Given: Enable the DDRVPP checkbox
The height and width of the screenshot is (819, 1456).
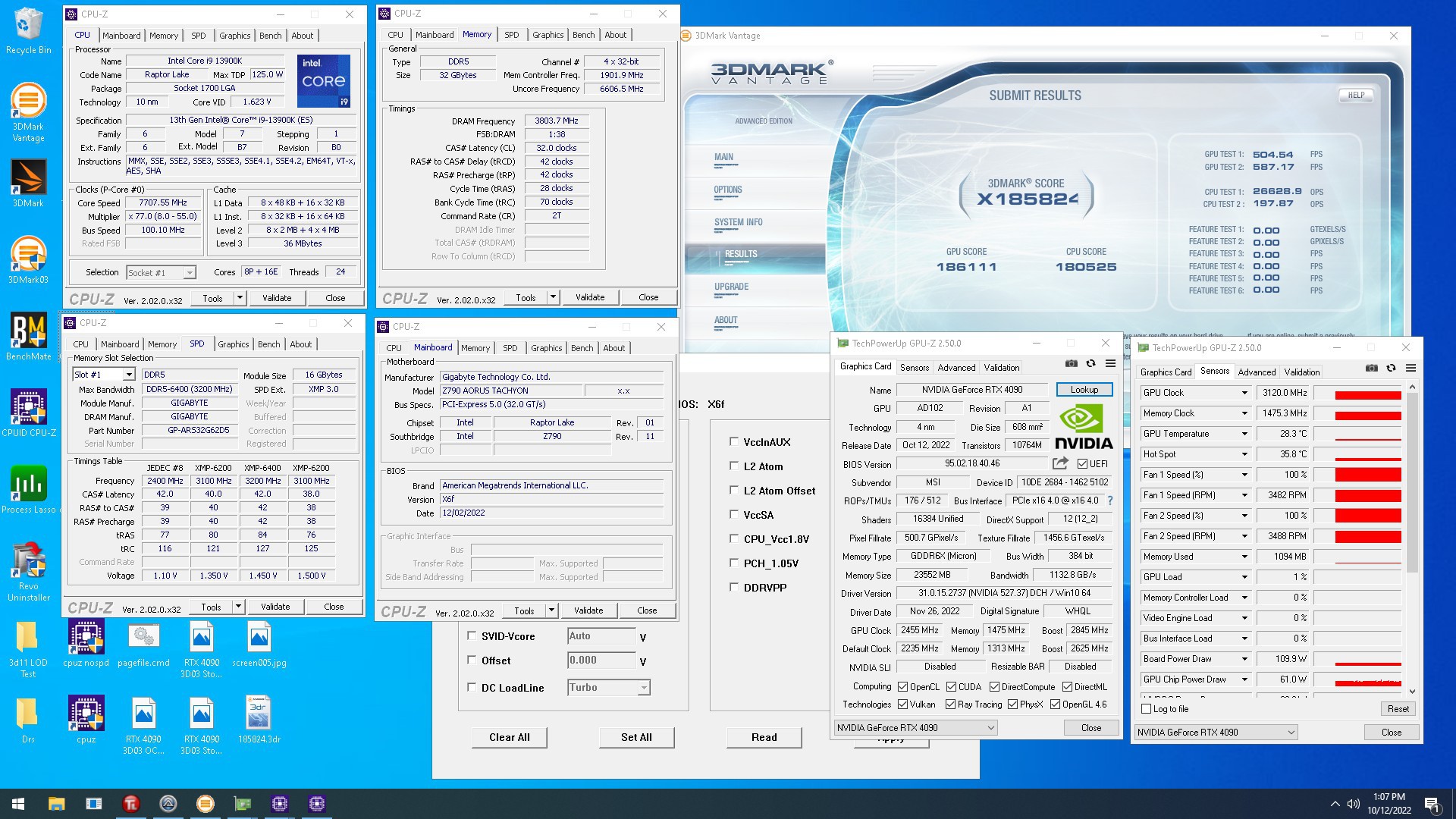Looking at the screenshot, I should [733, 587].
